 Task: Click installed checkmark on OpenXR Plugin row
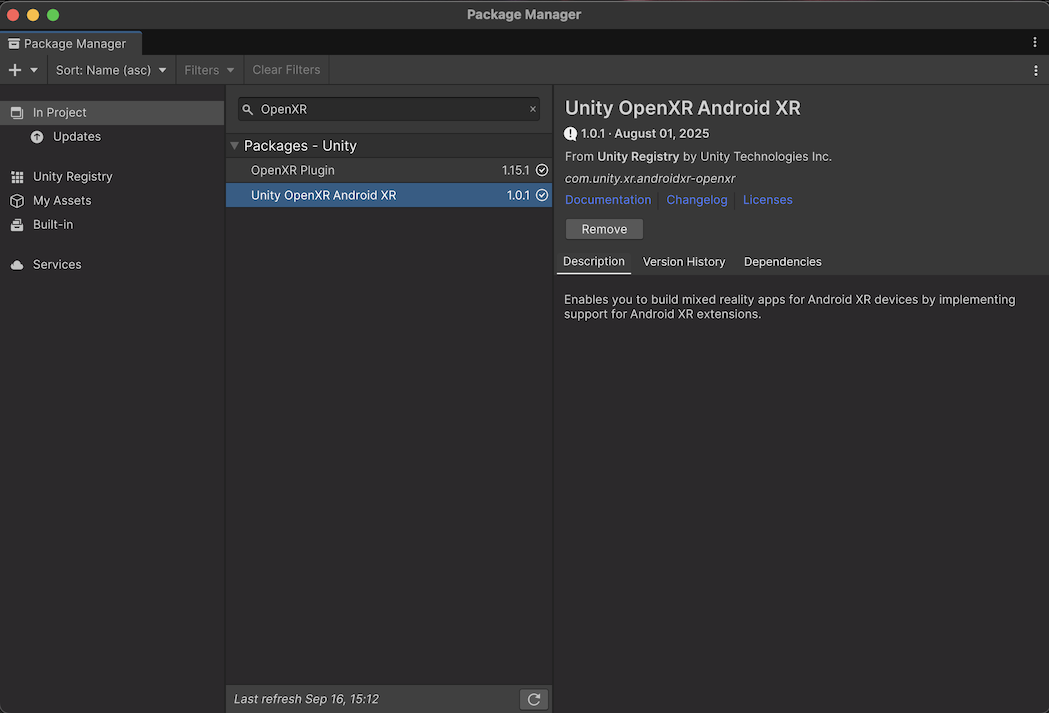click(x=542, y=171)
